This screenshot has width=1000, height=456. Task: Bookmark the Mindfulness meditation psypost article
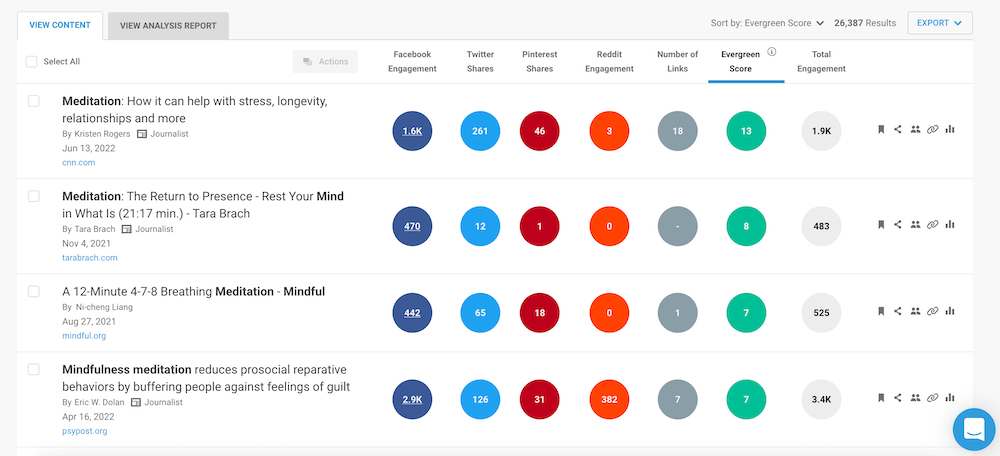coord(881,398)
